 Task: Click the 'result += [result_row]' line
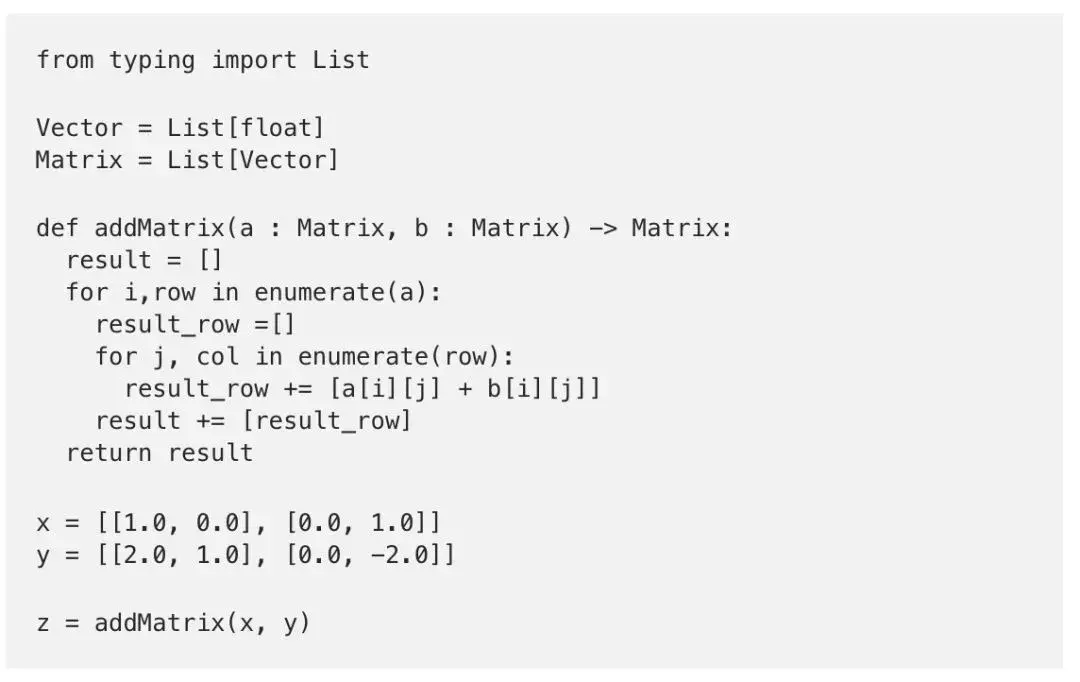(253, 420)
